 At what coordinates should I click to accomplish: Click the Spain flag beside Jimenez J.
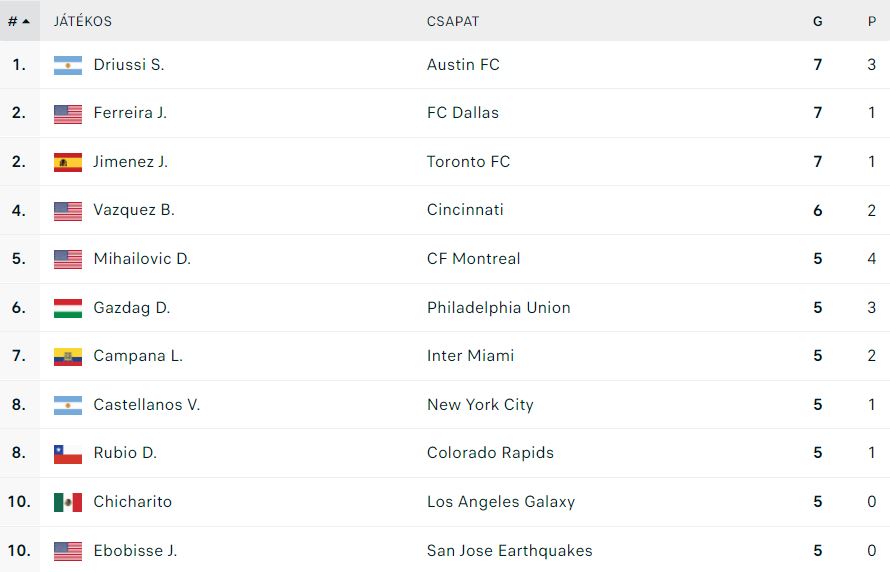[68, 162]
